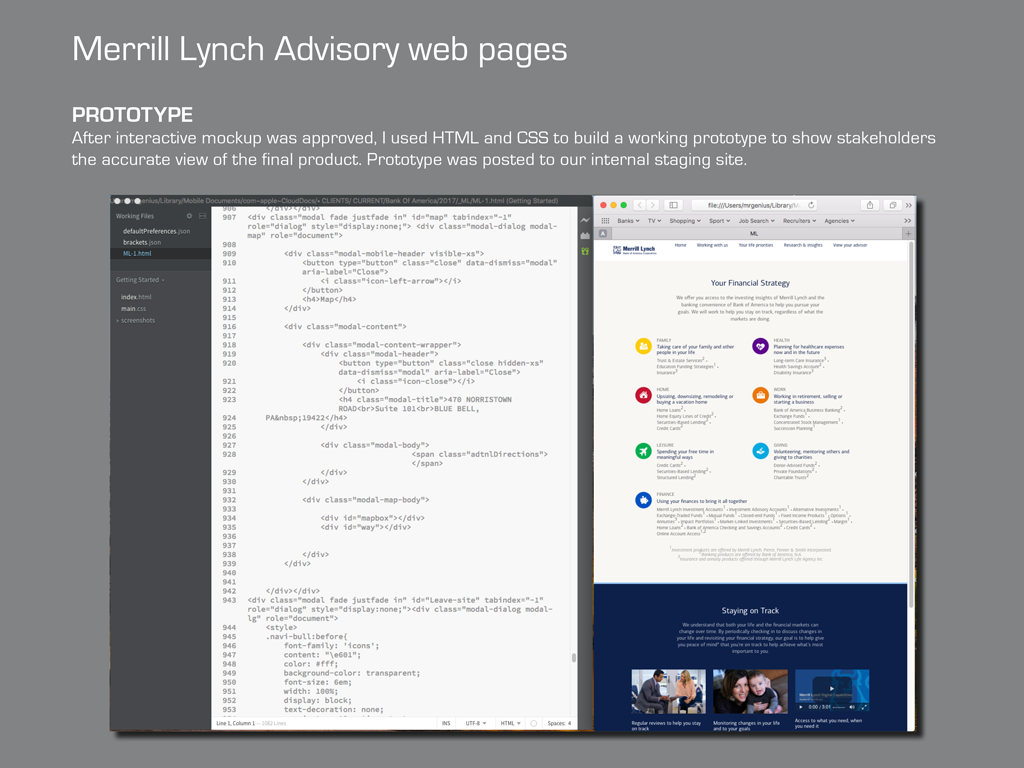Enter fullscreen on the video player
The image size is (1024, 768).
click(x=864, y=707)
